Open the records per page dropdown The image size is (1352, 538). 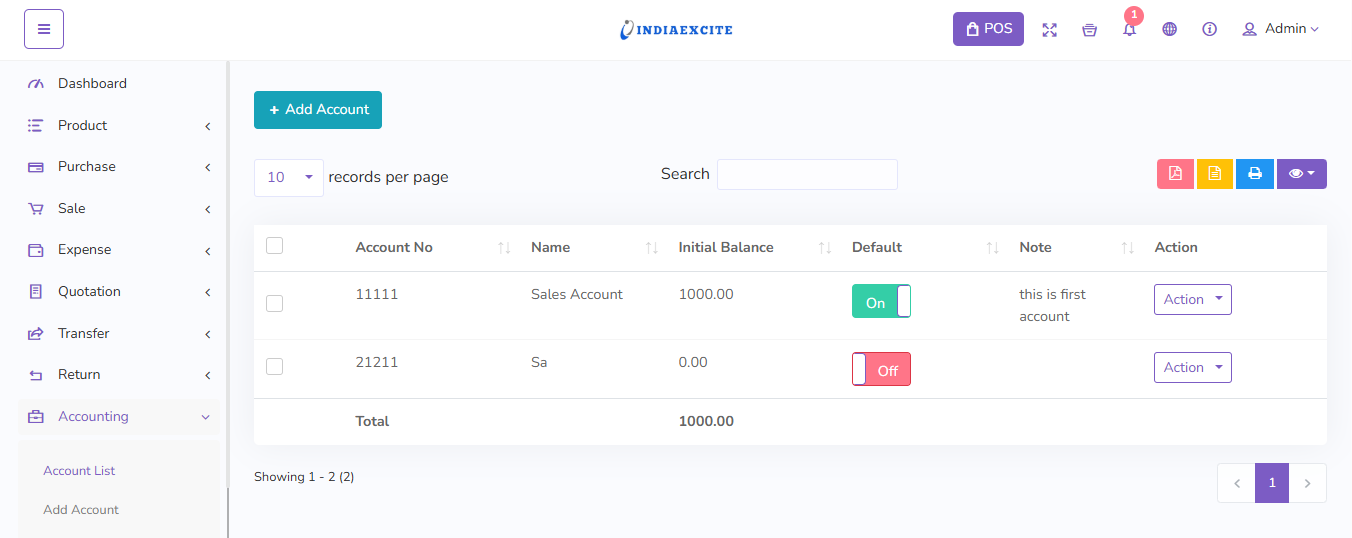point(288,177)
